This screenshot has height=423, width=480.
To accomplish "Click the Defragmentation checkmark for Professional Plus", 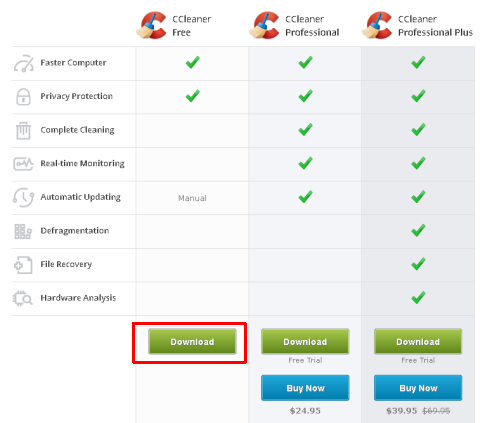I will pos(418,230).
